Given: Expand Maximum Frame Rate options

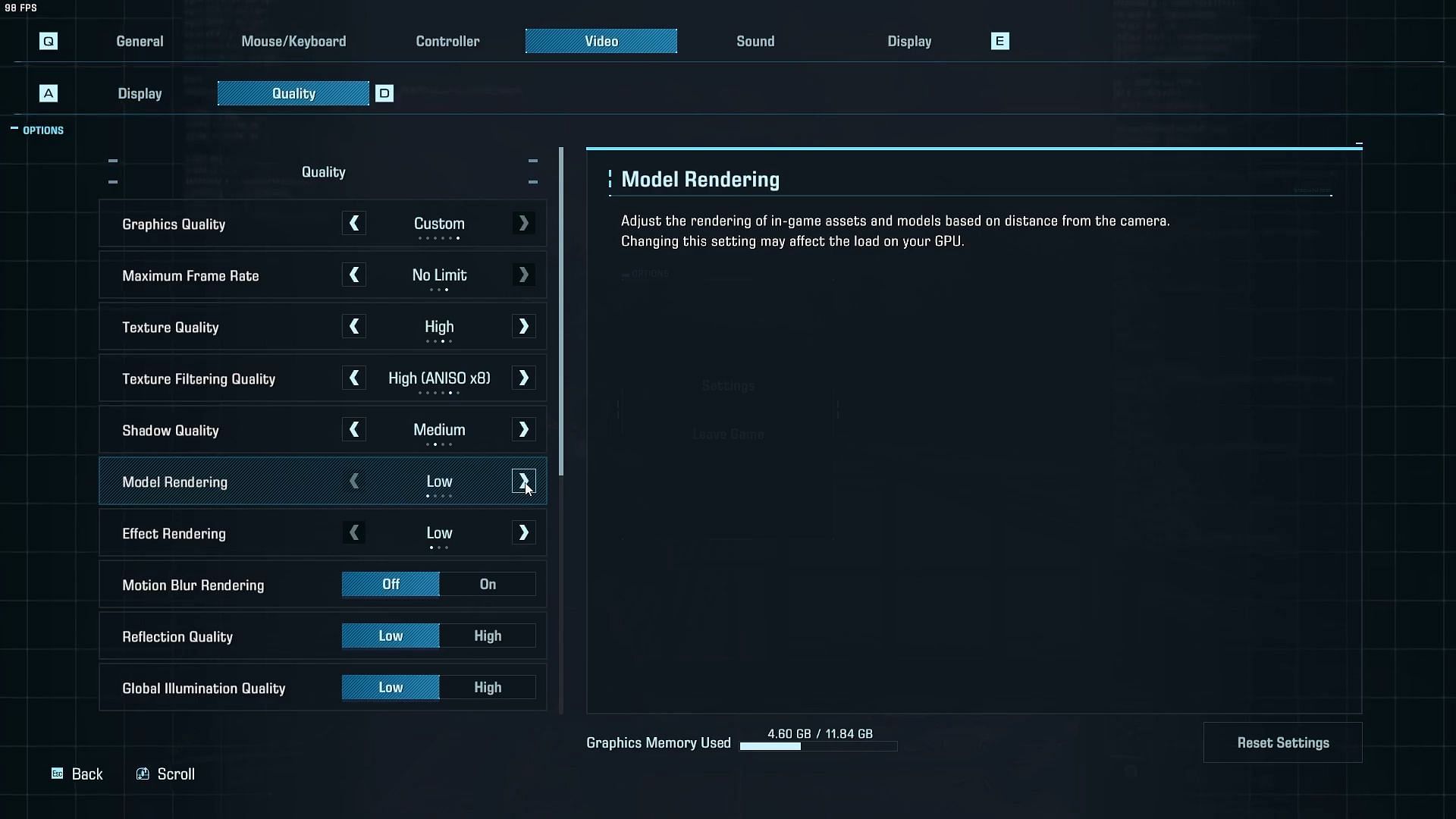Looking at the screenshot, I should [x=523, y=275].
